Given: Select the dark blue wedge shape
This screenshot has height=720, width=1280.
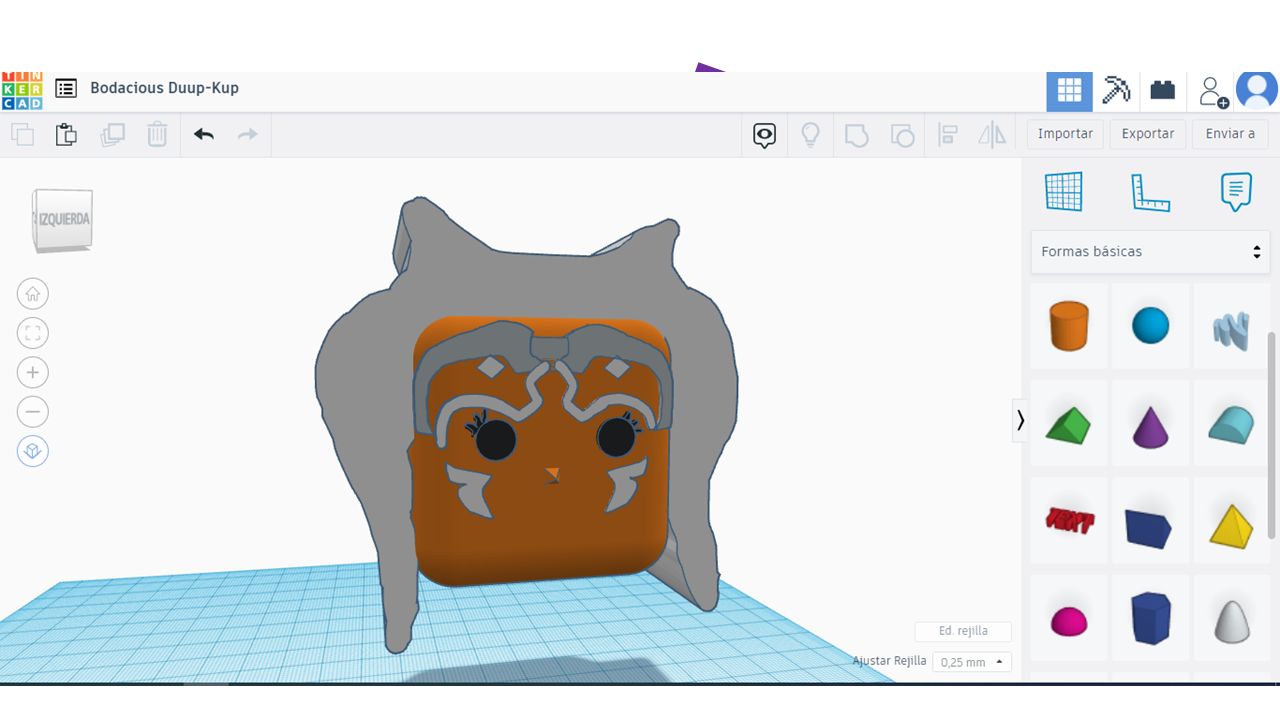Looking at the screenshot, I should pyautogui.click(x=1151, y=520).
